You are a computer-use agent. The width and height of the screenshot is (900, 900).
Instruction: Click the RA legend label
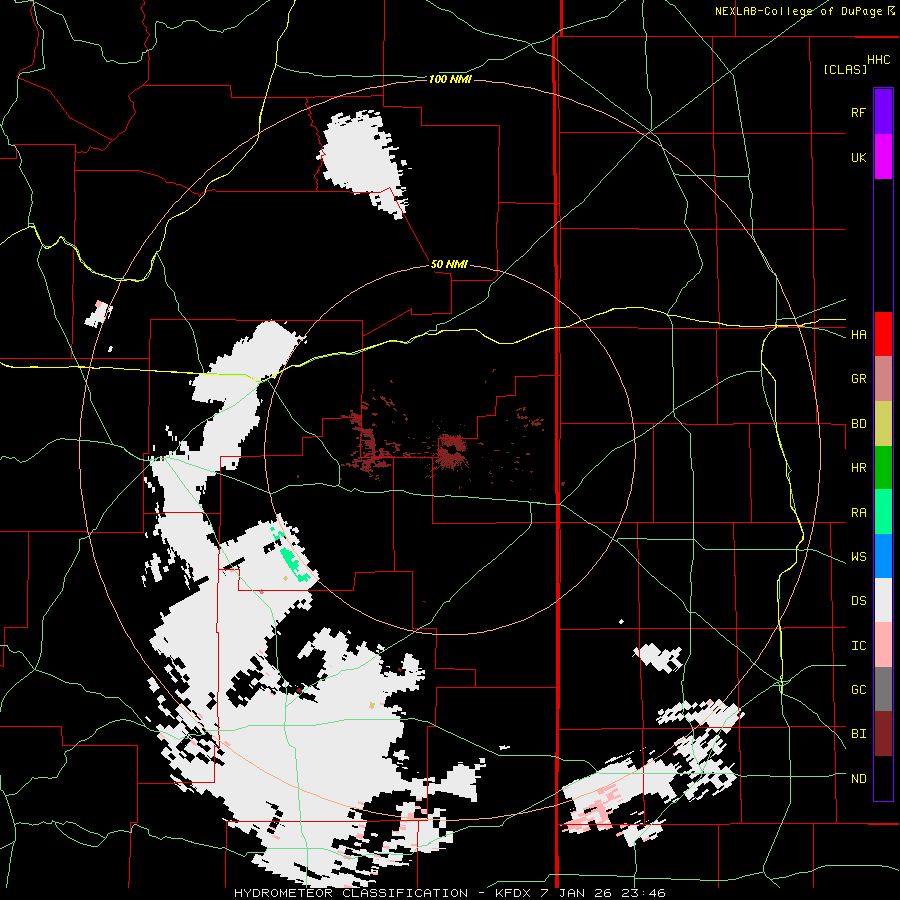pyautogui.click(x=858, y=513)
